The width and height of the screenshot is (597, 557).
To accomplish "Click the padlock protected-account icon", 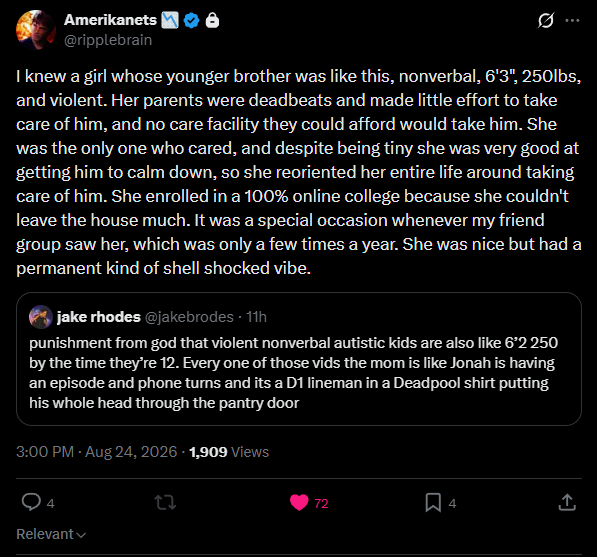I will [212, 21].
